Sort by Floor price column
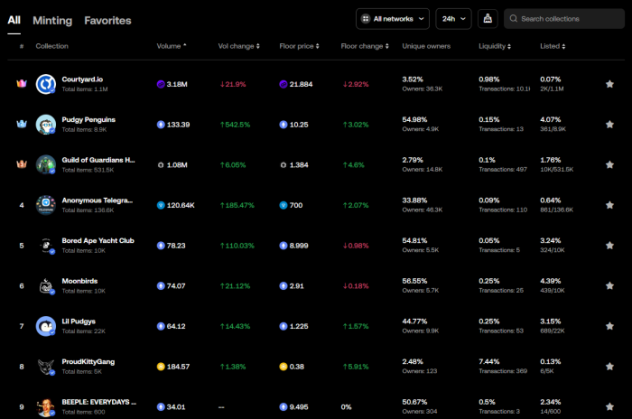This screenshot has height=419, width=632. [299, 46]
